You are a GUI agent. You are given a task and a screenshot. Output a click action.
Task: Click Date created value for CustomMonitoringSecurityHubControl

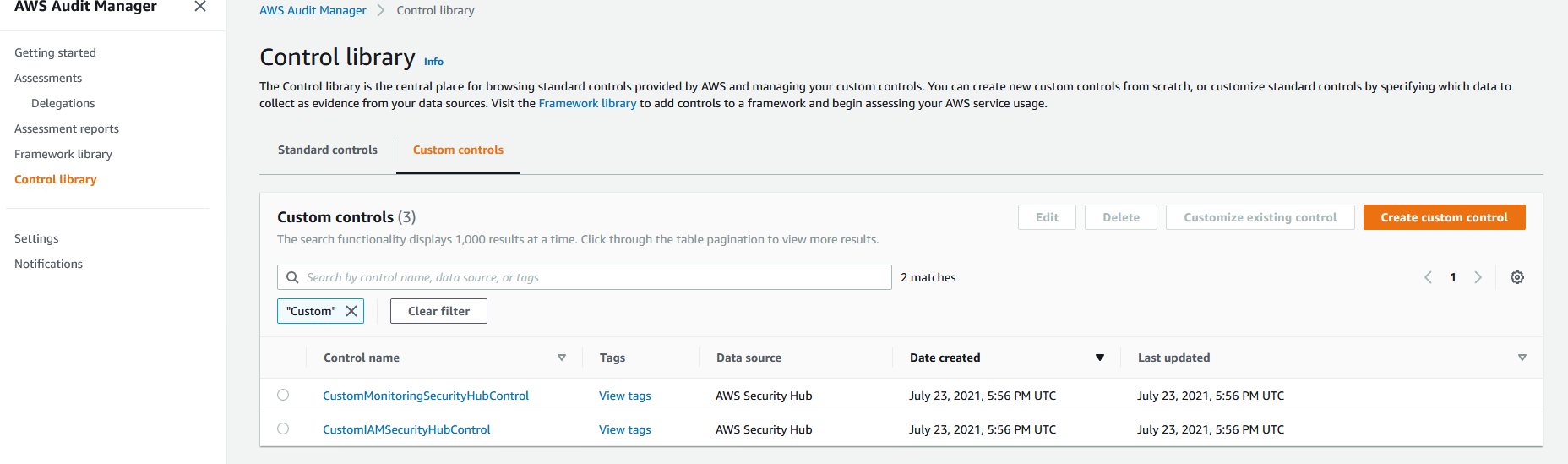(x=983, y=396)
